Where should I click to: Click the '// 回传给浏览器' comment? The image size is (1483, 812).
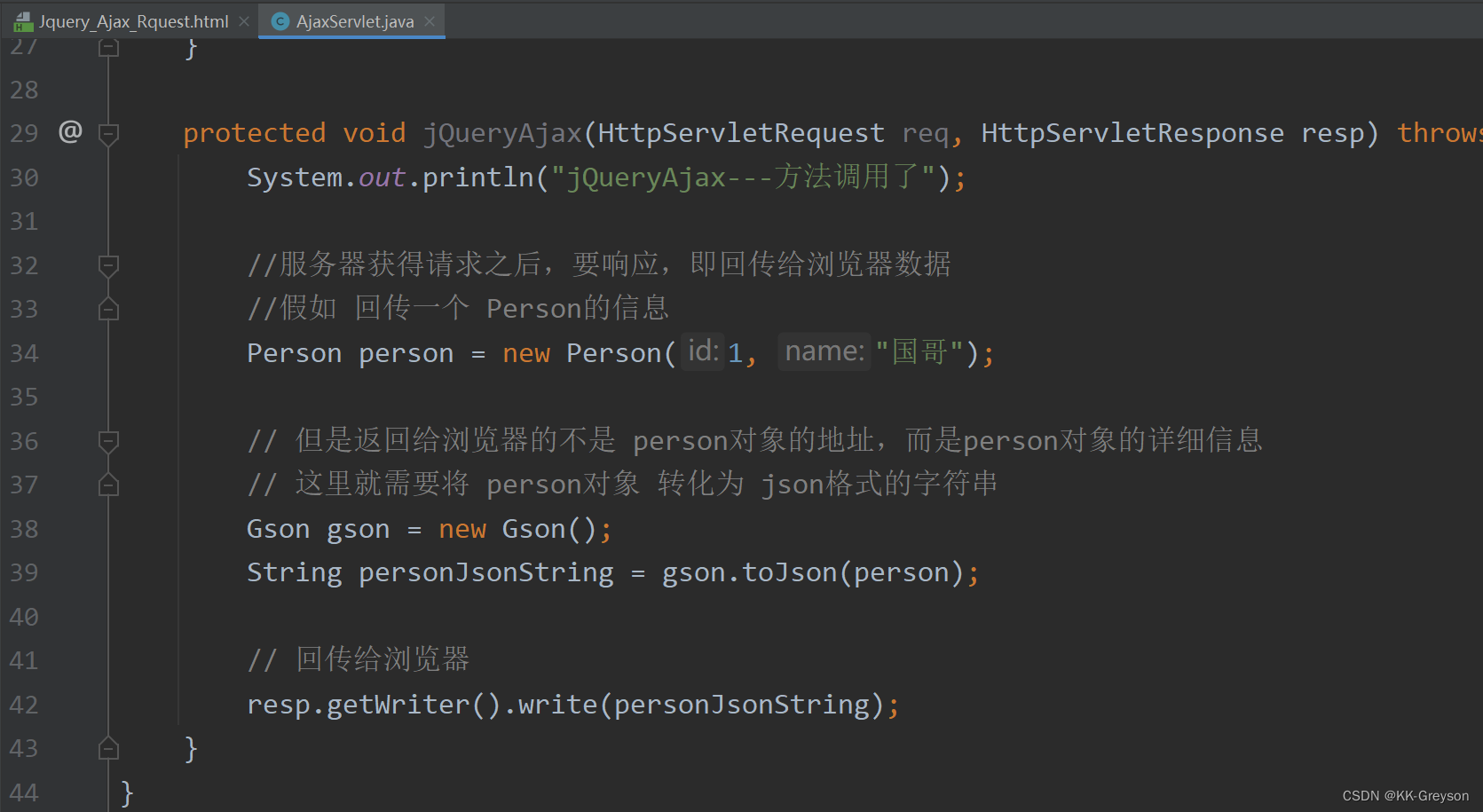tap(359, 659)
